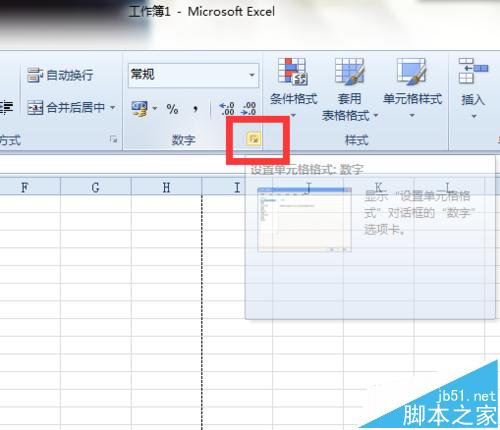This screenshot has height=430, width=500.
Task: Open the Number (数字) dialog launcher
Action: point(254,138)
